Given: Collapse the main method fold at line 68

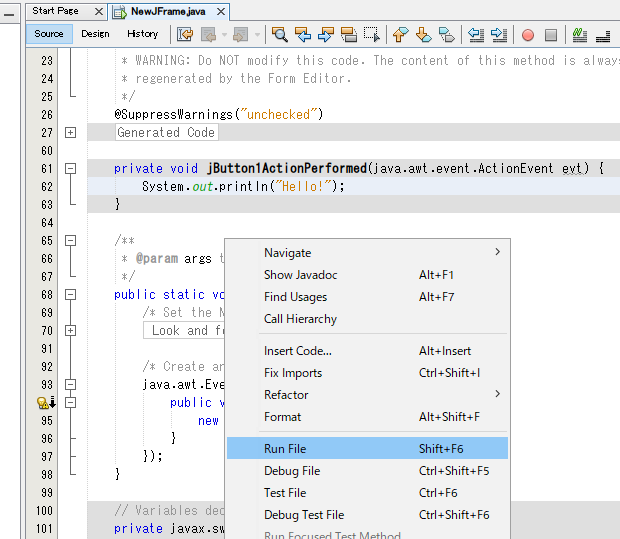Looking at the screenshot, I should click(x=70, y=294).
